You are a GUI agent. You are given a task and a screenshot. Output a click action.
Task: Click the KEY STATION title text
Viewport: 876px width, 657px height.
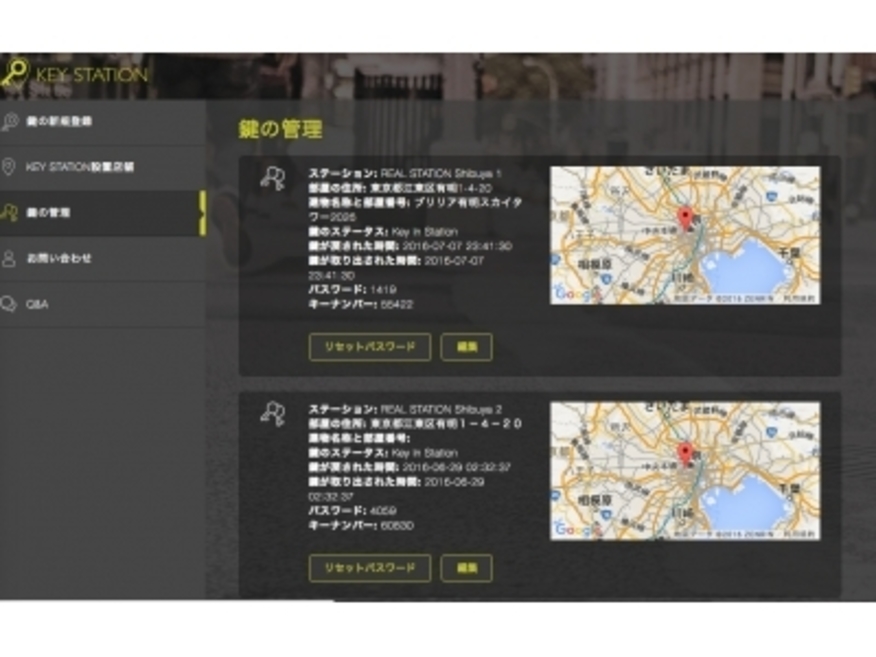click(x=92, y=75)
